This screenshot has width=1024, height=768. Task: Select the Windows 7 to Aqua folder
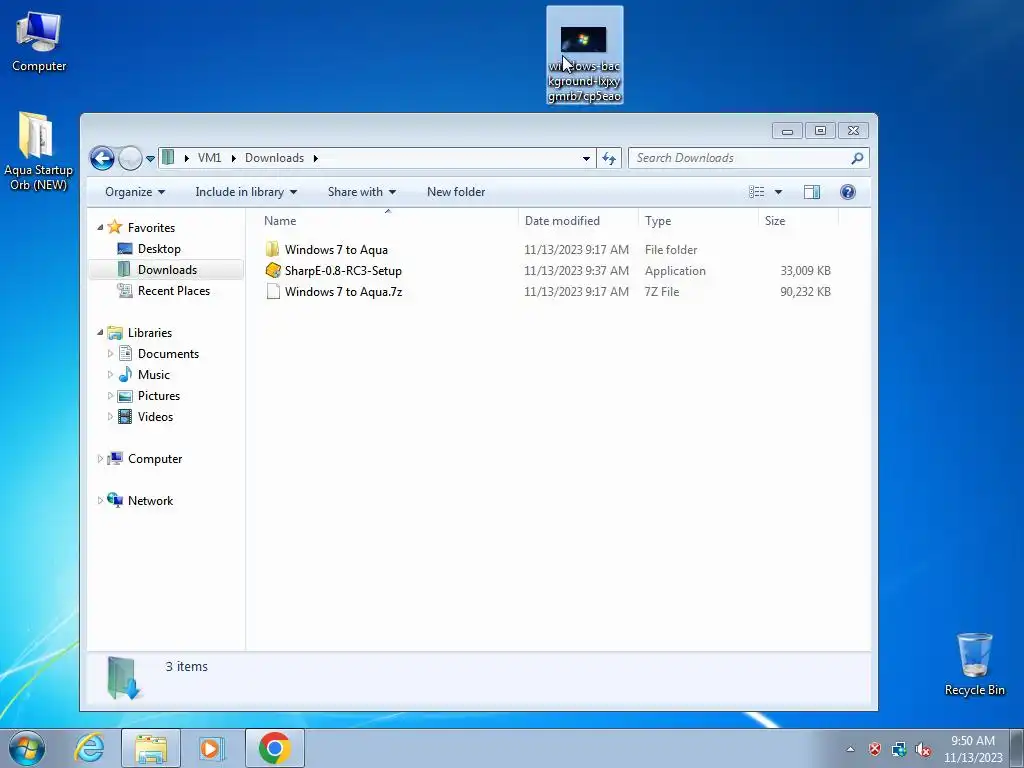pyautogui.click(x=336, y=249)
